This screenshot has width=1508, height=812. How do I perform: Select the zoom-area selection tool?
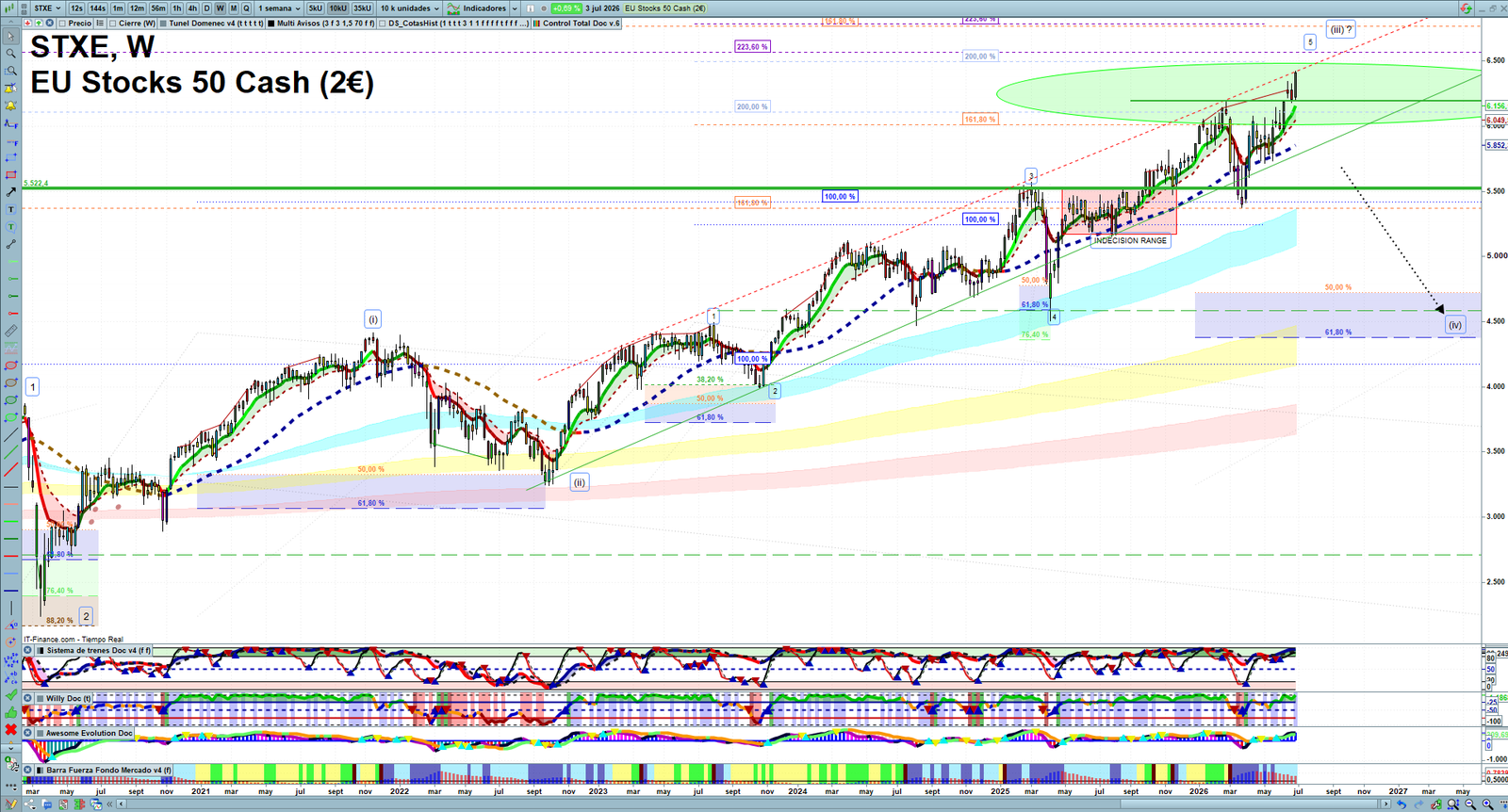coord(10,71)
